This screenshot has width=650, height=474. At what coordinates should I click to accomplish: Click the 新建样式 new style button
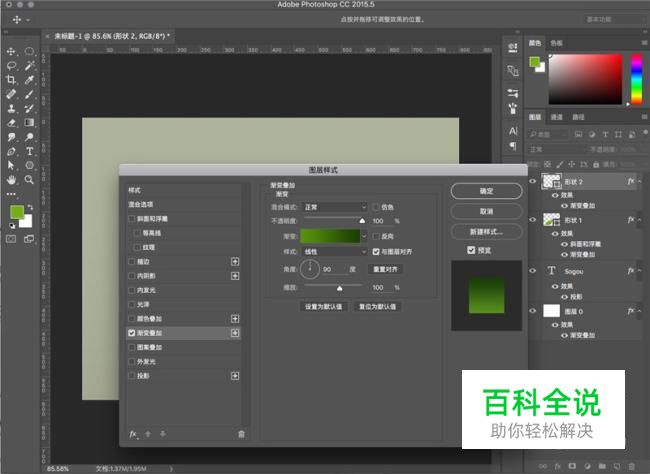pyautogui.click(x=486, y=232)
